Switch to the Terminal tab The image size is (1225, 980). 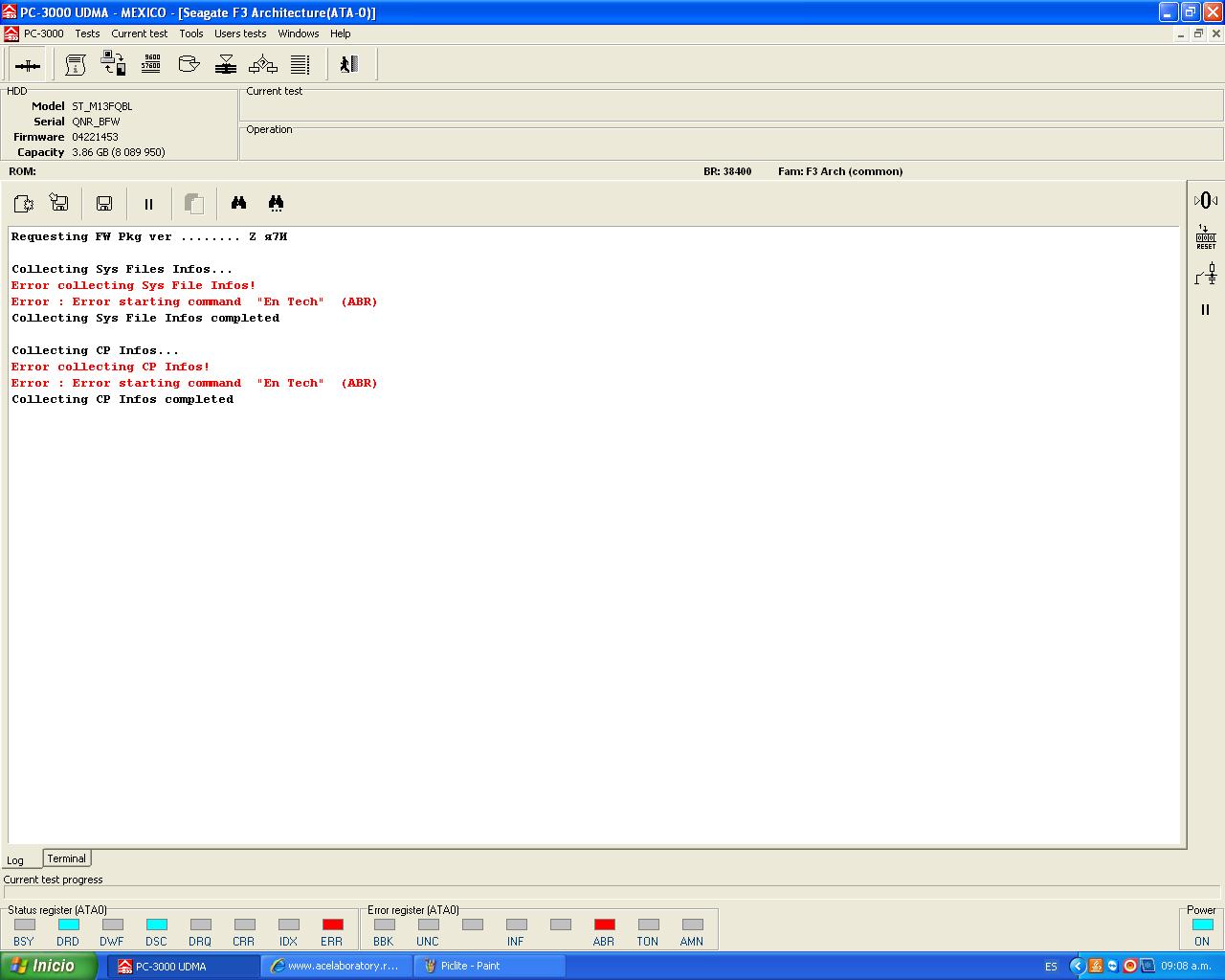(x=67, y=858)
